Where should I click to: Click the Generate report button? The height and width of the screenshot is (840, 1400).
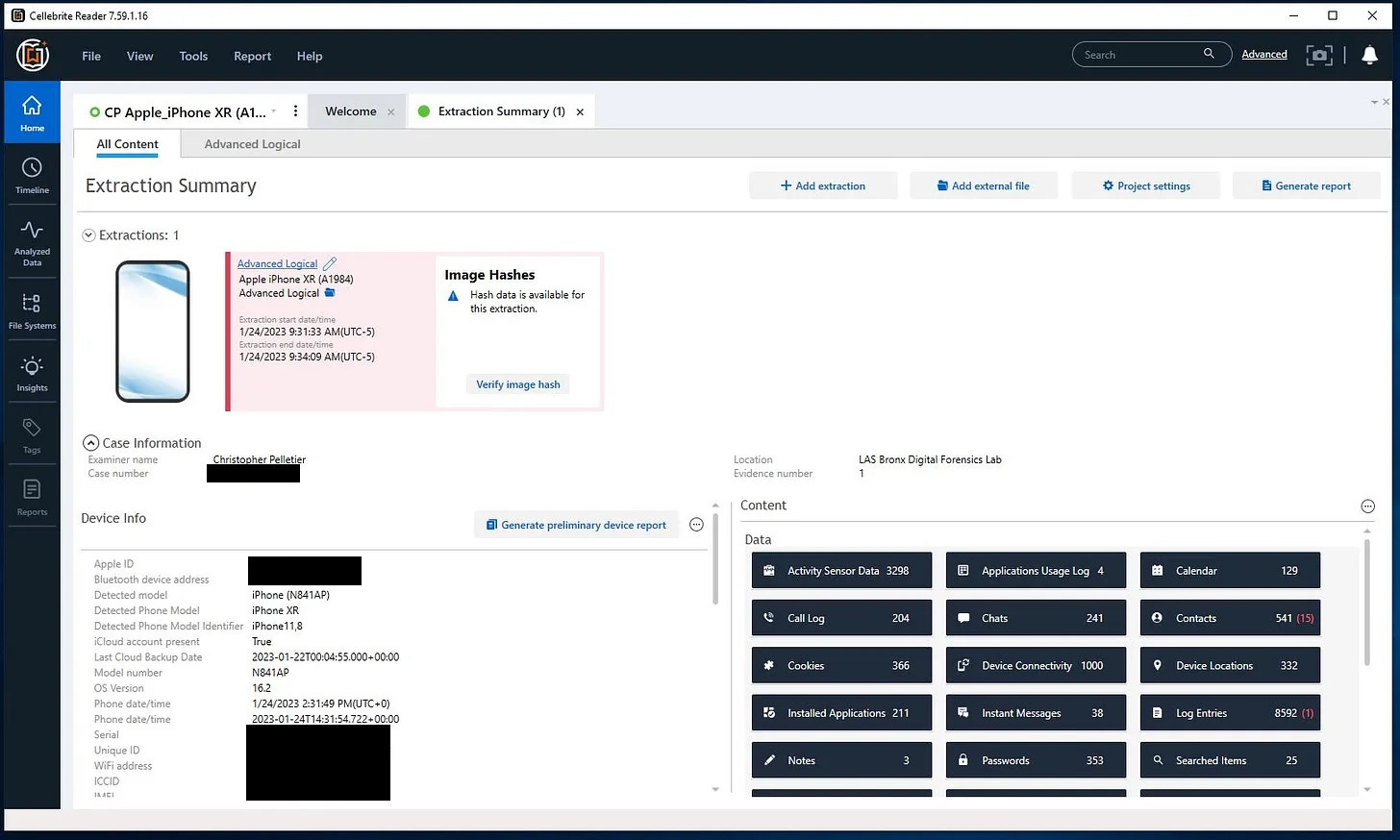tap(1307, 185)
